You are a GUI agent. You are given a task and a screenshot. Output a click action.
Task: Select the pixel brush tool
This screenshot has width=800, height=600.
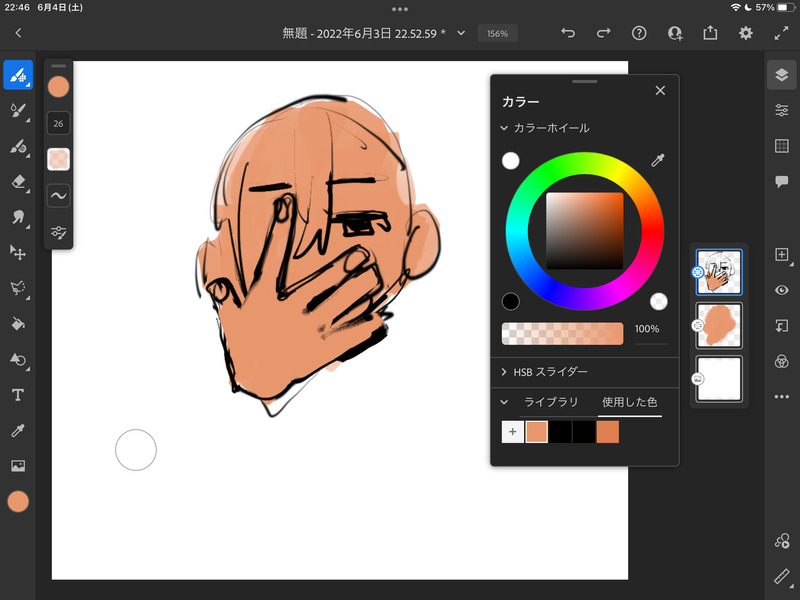[18, 76]
